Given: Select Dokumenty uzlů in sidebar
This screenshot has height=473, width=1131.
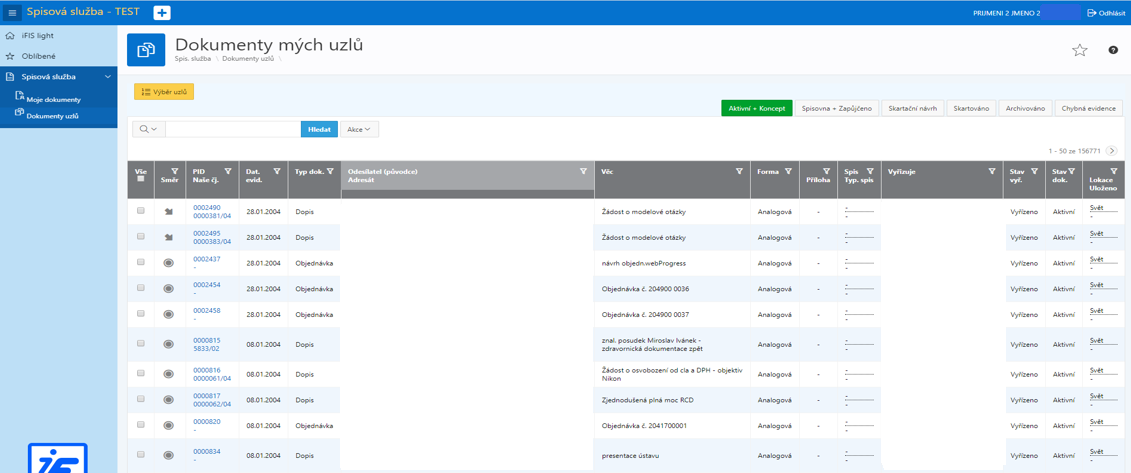Looking at the screenshot, I should [x=53, y=116].
